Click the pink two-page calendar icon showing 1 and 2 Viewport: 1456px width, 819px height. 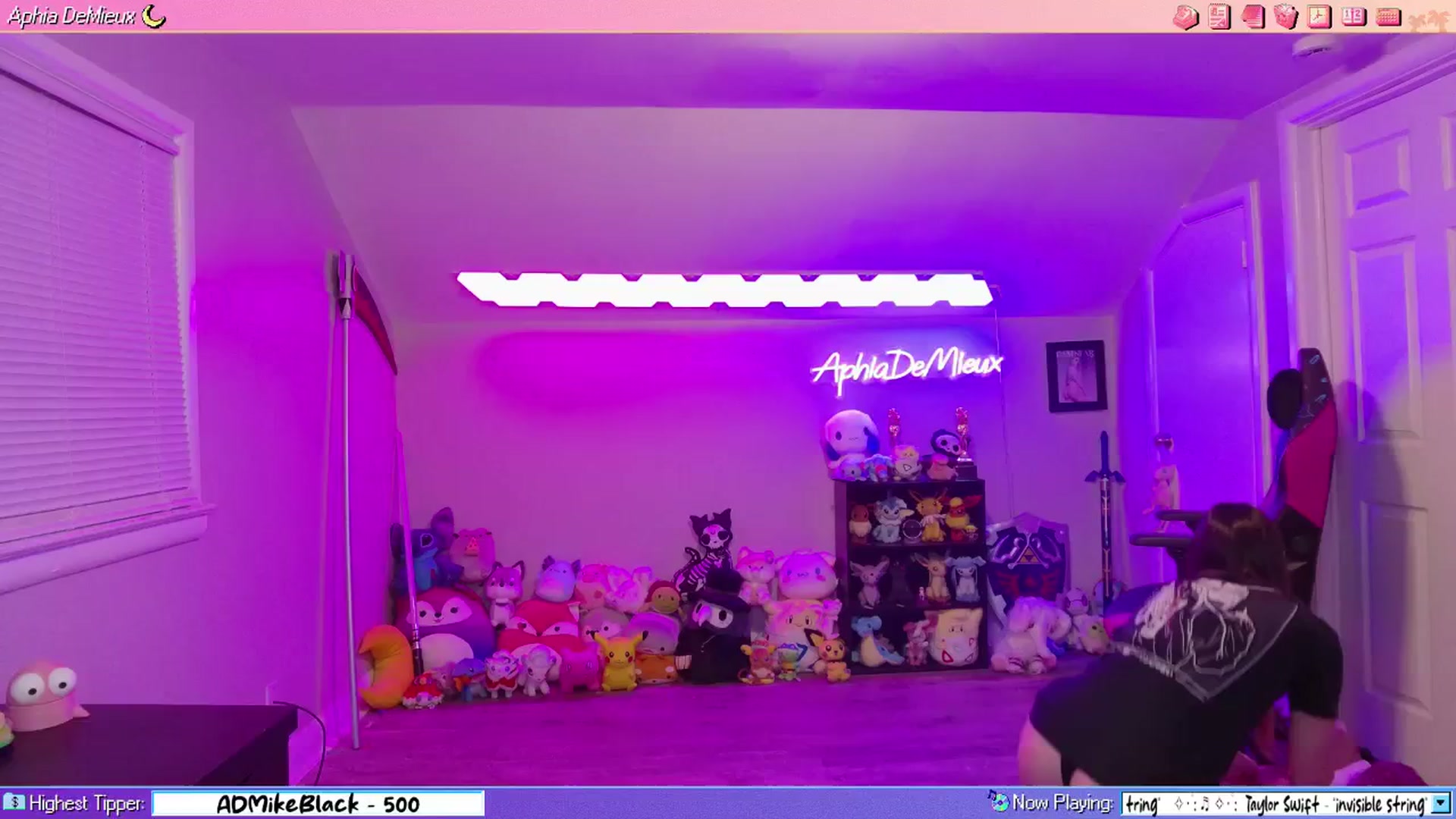[1354, 17]
